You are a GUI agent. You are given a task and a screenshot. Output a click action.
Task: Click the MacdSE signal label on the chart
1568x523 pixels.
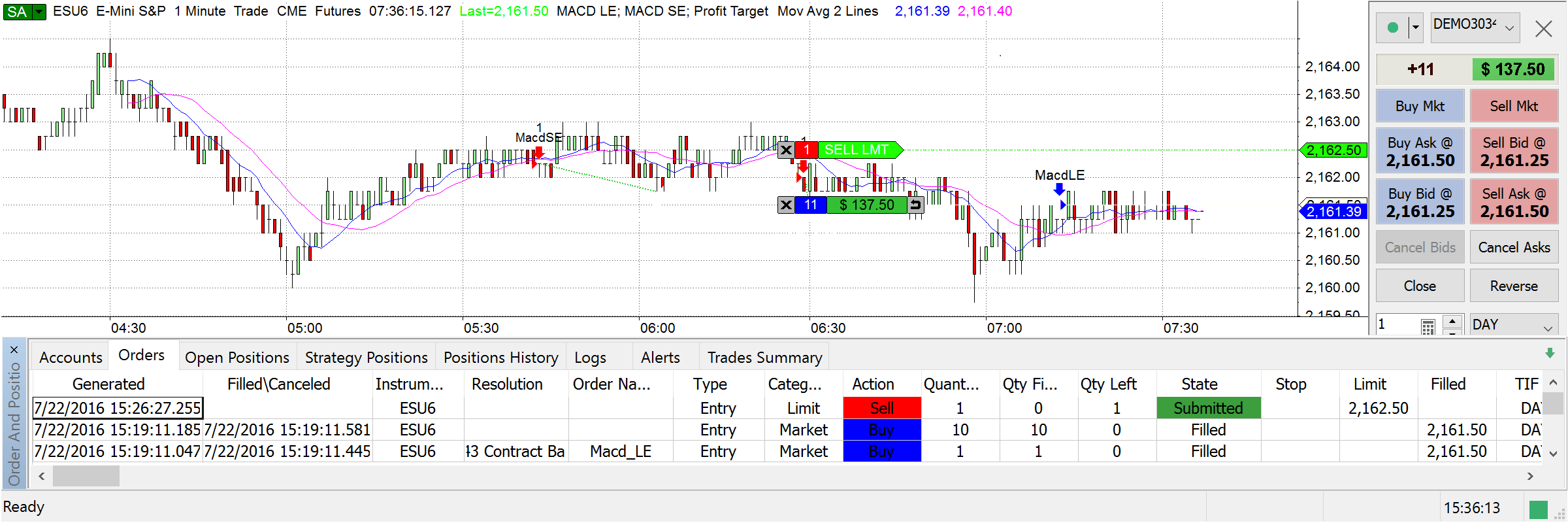(x=538, y=137)
